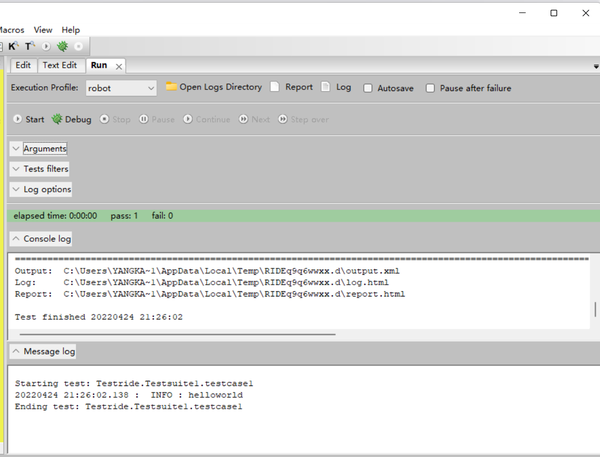
Task: Click the Continue button label
Action: tap(213, 119)
